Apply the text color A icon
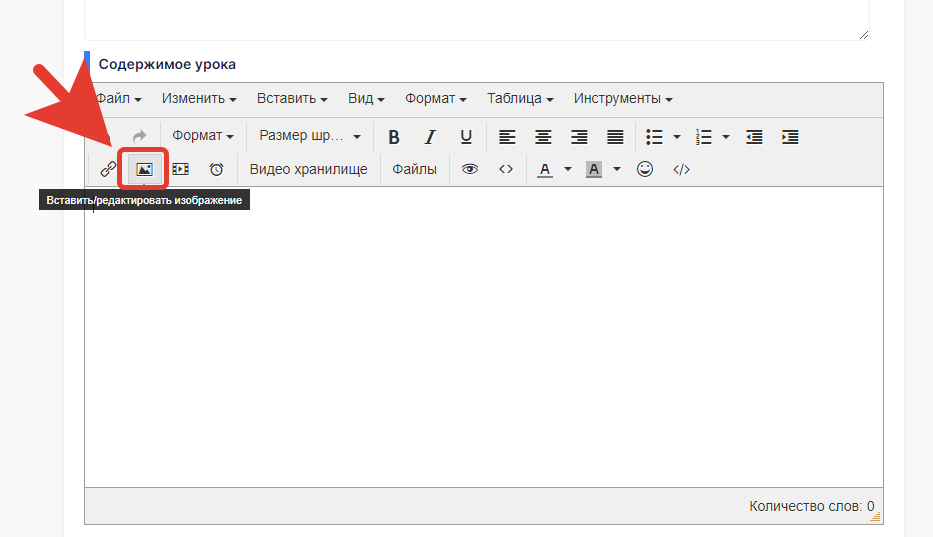This screenshot has width=933, height=537. pos(544,169)
